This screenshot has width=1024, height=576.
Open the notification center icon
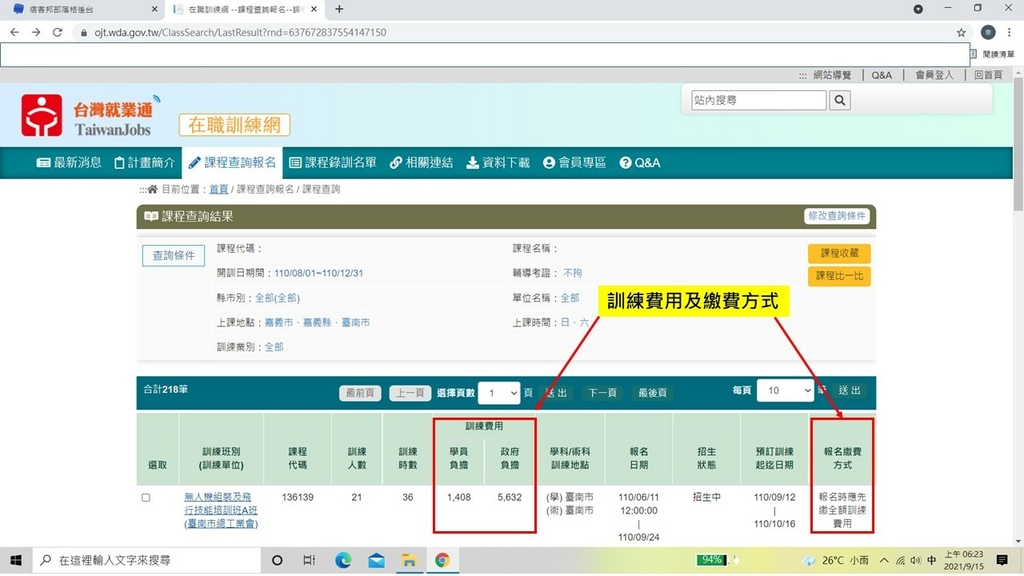1002,560
